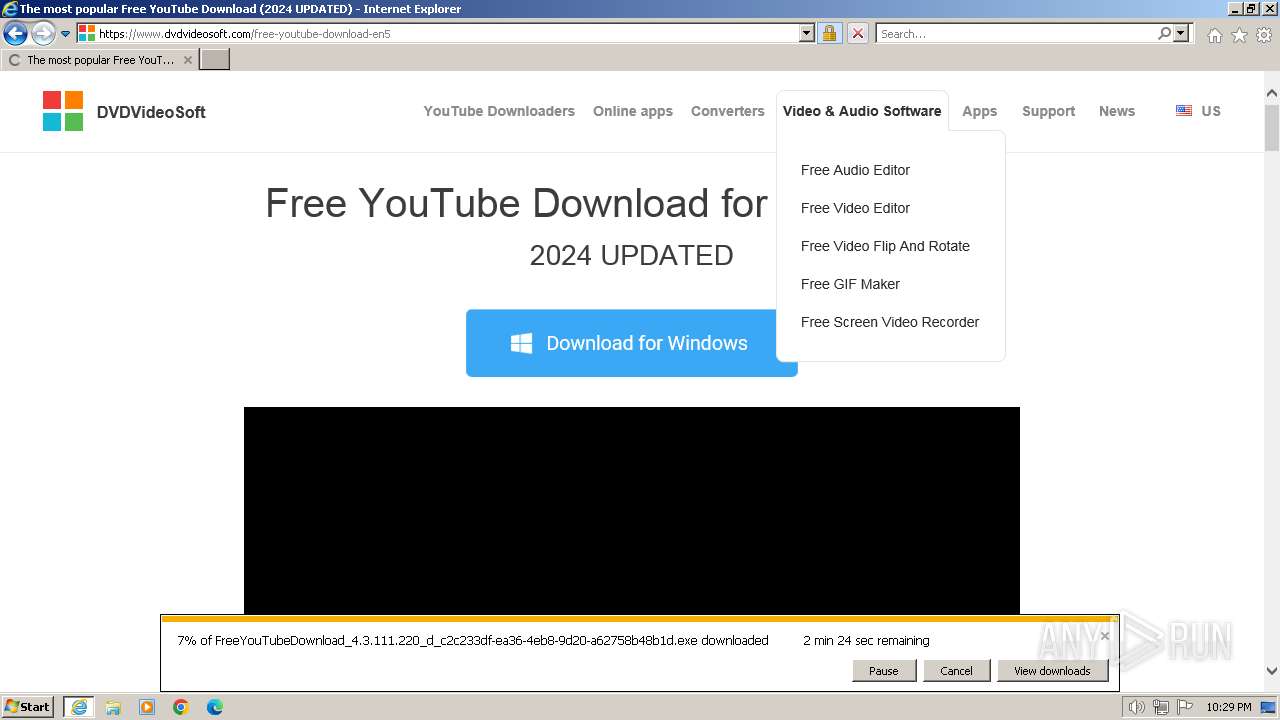Viewport: 1280px width, 720px height.
Task: Click the Action Center flag icon
Action: (1187, 707)
